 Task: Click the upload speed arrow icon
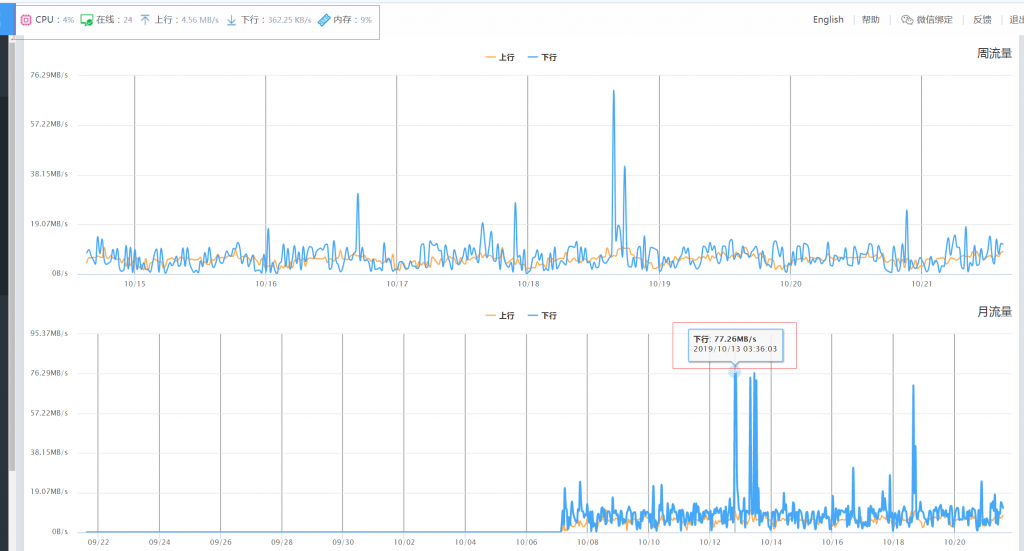(x=145, y=20)
